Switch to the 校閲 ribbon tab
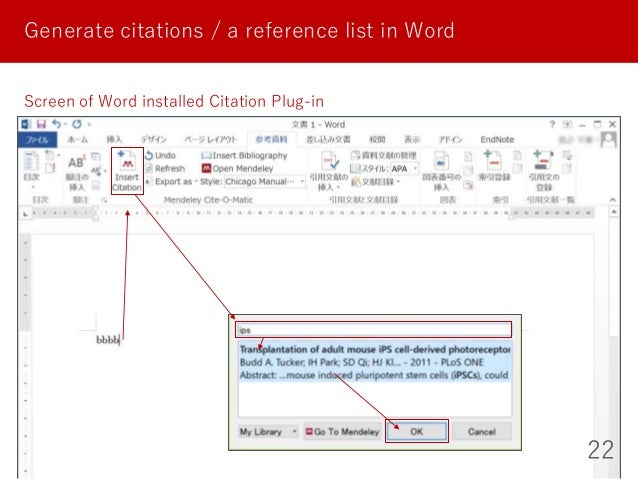 point(377,140)
